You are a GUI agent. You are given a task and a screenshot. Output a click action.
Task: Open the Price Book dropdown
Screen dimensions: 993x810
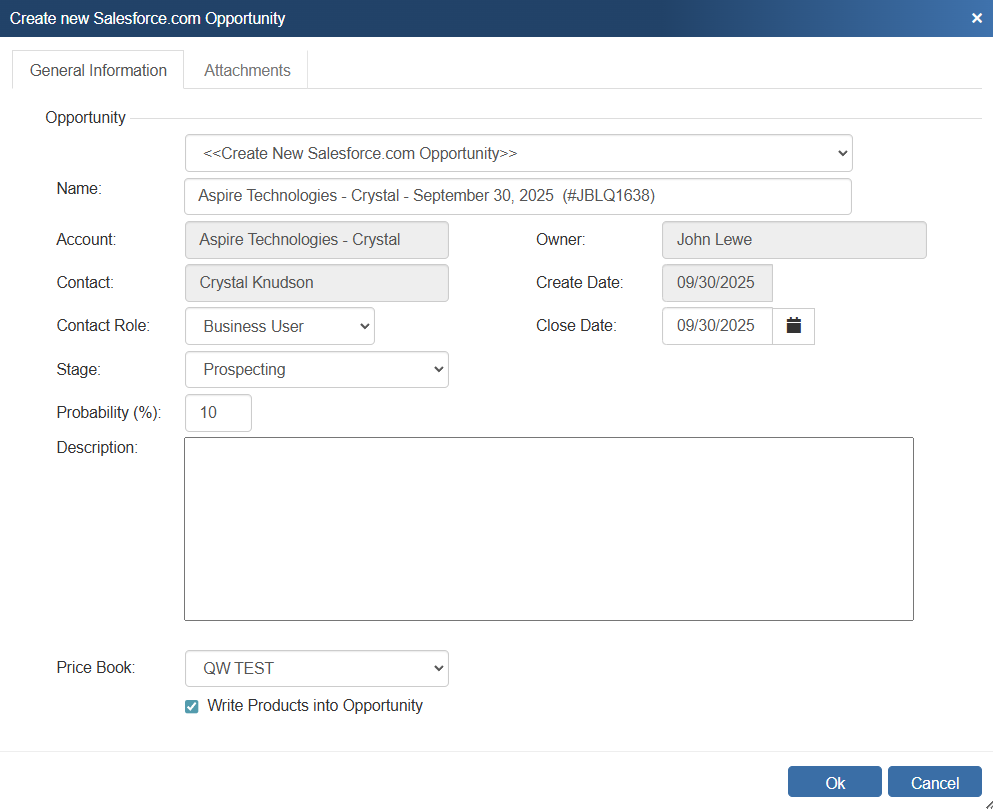tap(316, 668)
